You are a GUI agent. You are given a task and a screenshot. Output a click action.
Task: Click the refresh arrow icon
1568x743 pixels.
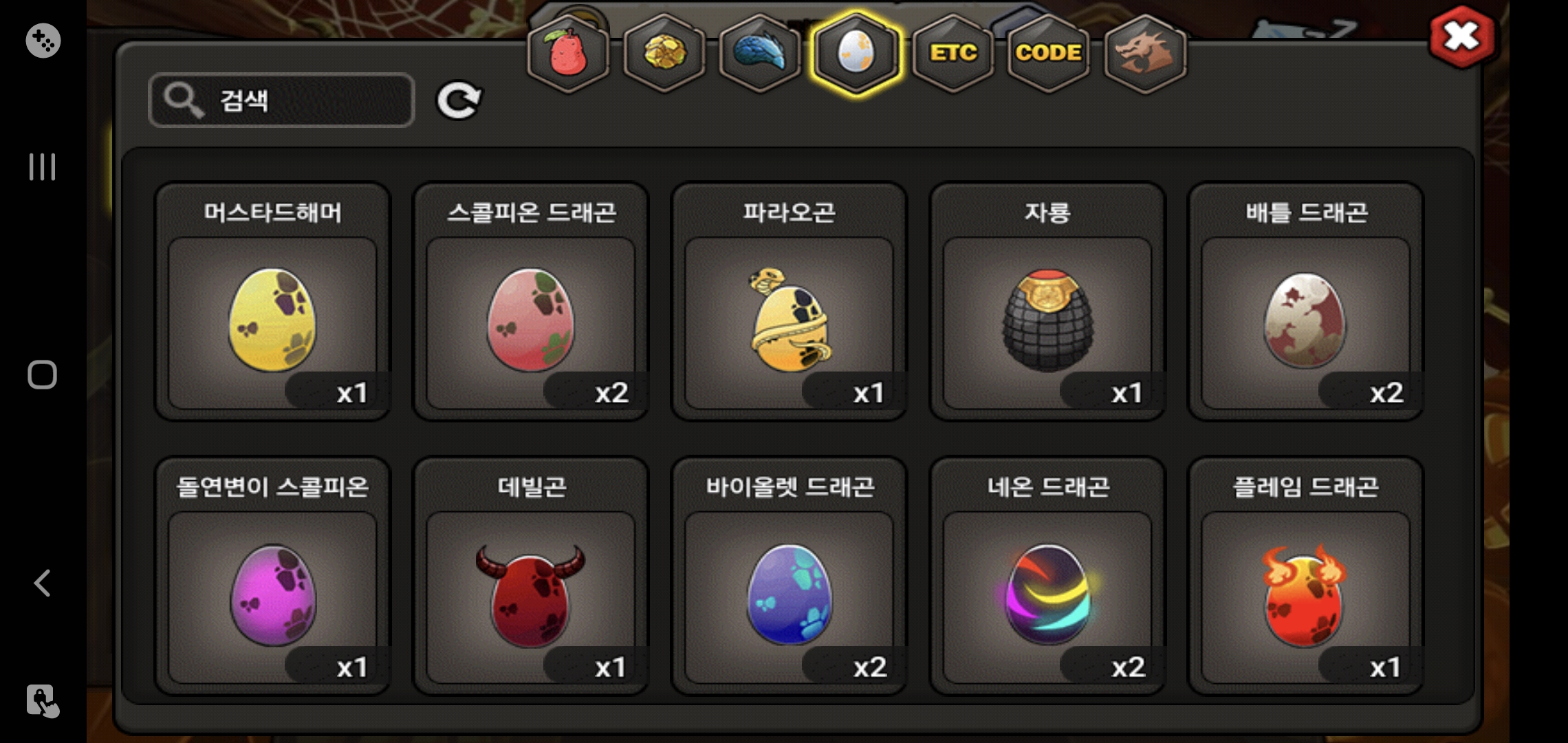tap(459, 100)
